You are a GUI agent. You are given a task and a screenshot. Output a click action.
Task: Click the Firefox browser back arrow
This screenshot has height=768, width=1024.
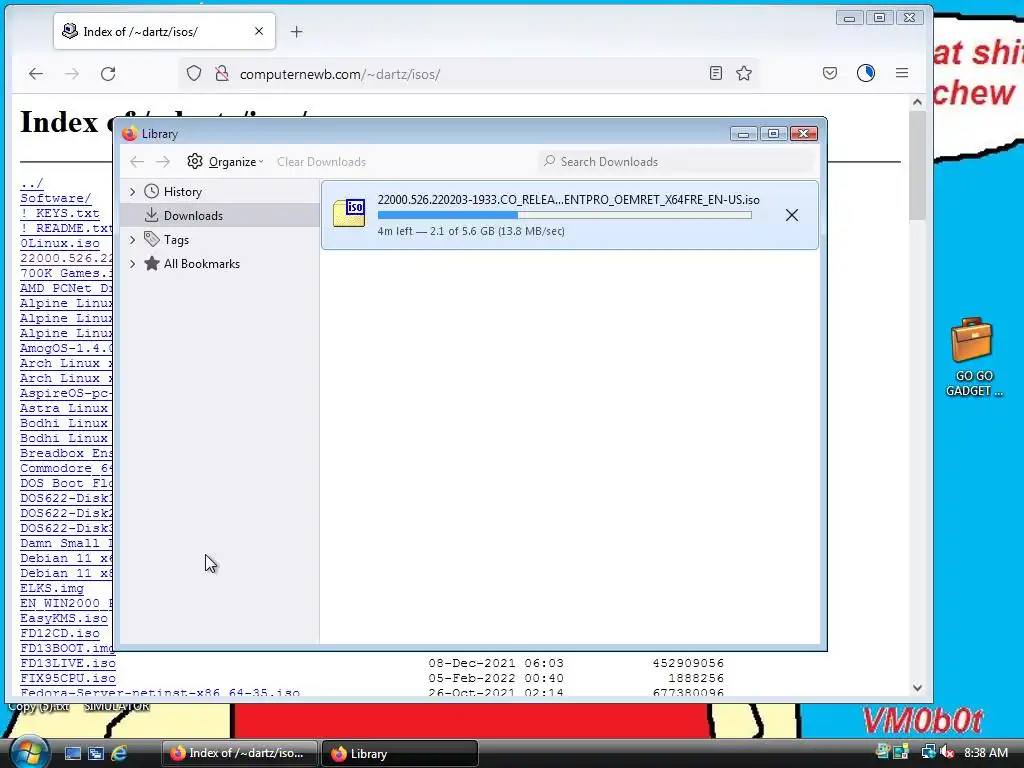coord(36,74)
